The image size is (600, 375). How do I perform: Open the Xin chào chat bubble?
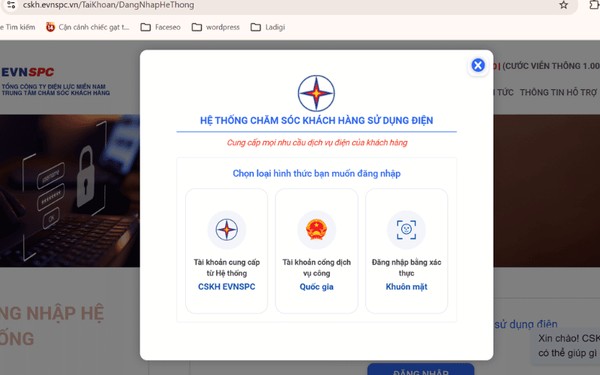pos(567,346)
